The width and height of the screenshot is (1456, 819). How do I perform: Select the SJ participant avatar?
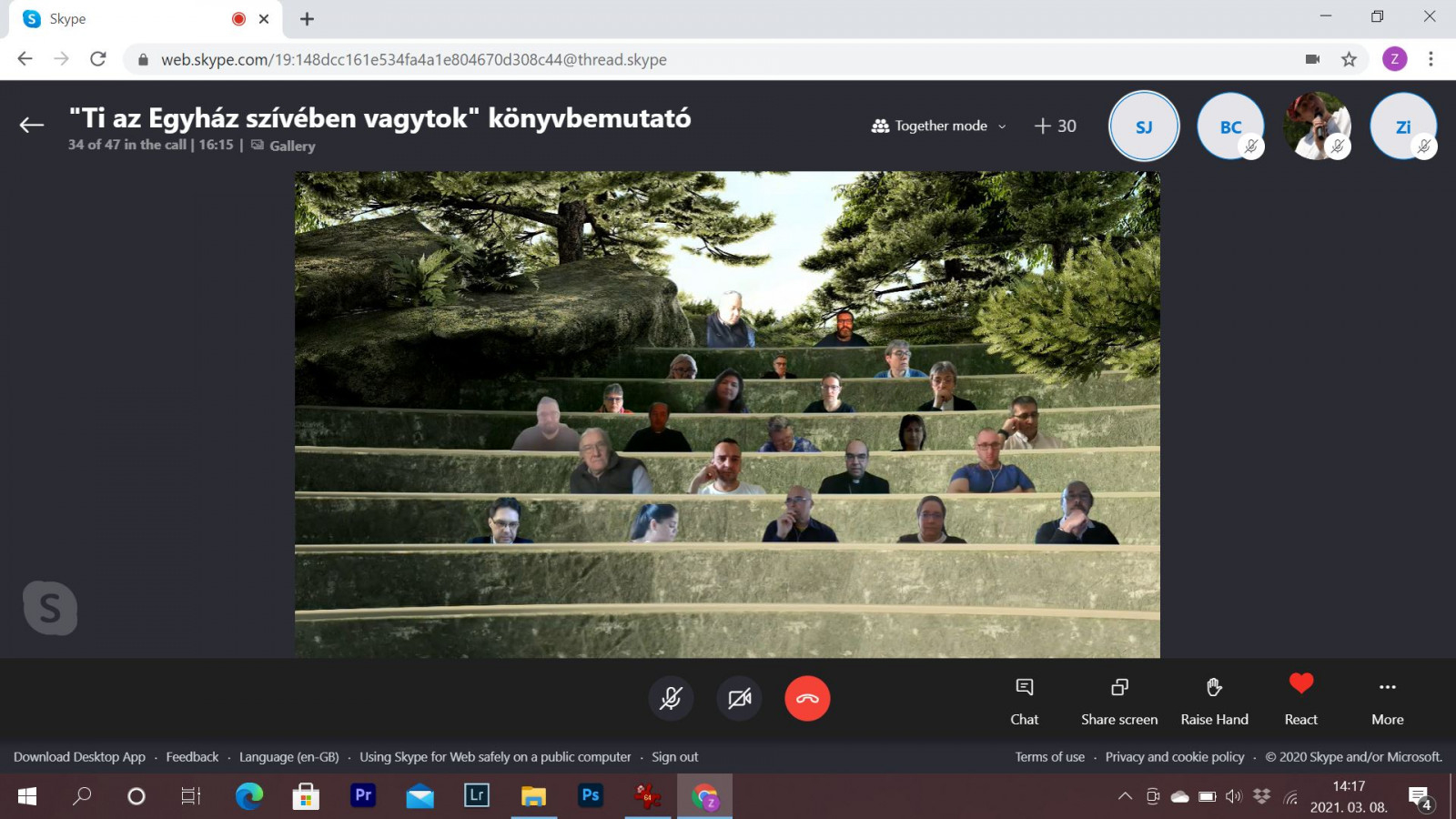point(1144,126)
